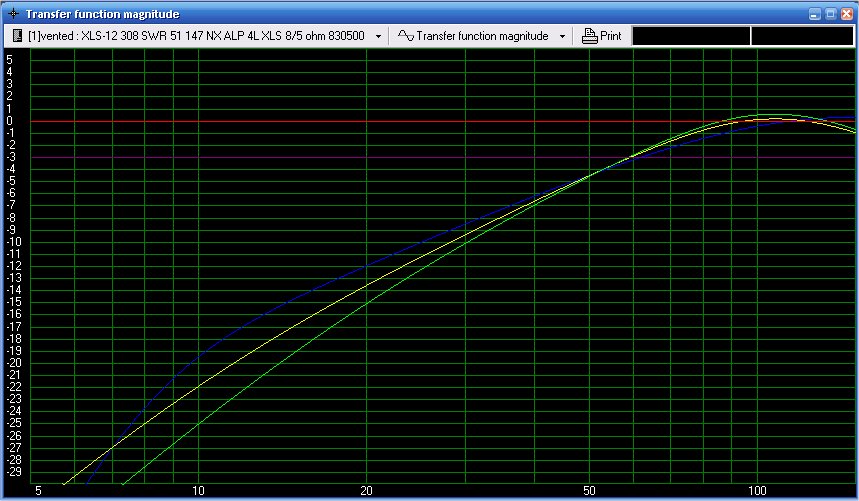Click the first black readout field
This screenshot has height=501, width=859.
coord(691,36)
